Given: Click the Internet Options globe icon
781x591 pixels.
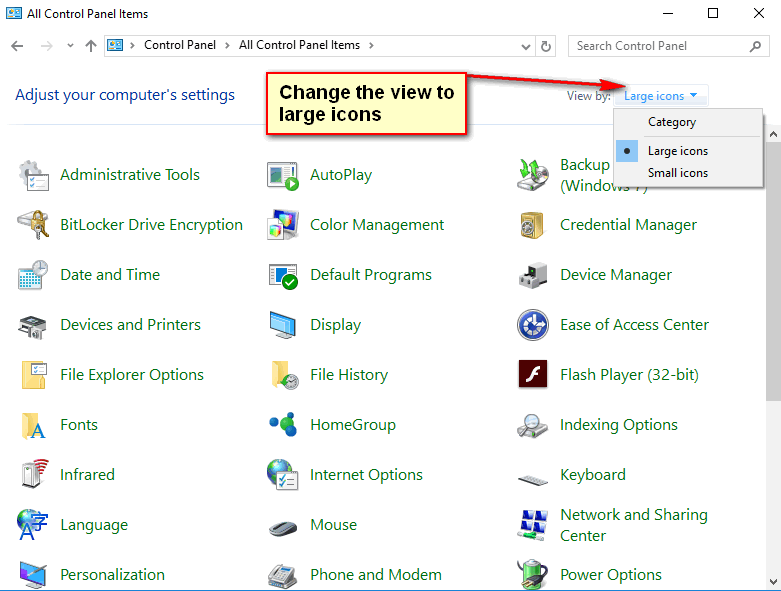Looking at the screenshot, I should pyautogui.click(x=282, y=474).
